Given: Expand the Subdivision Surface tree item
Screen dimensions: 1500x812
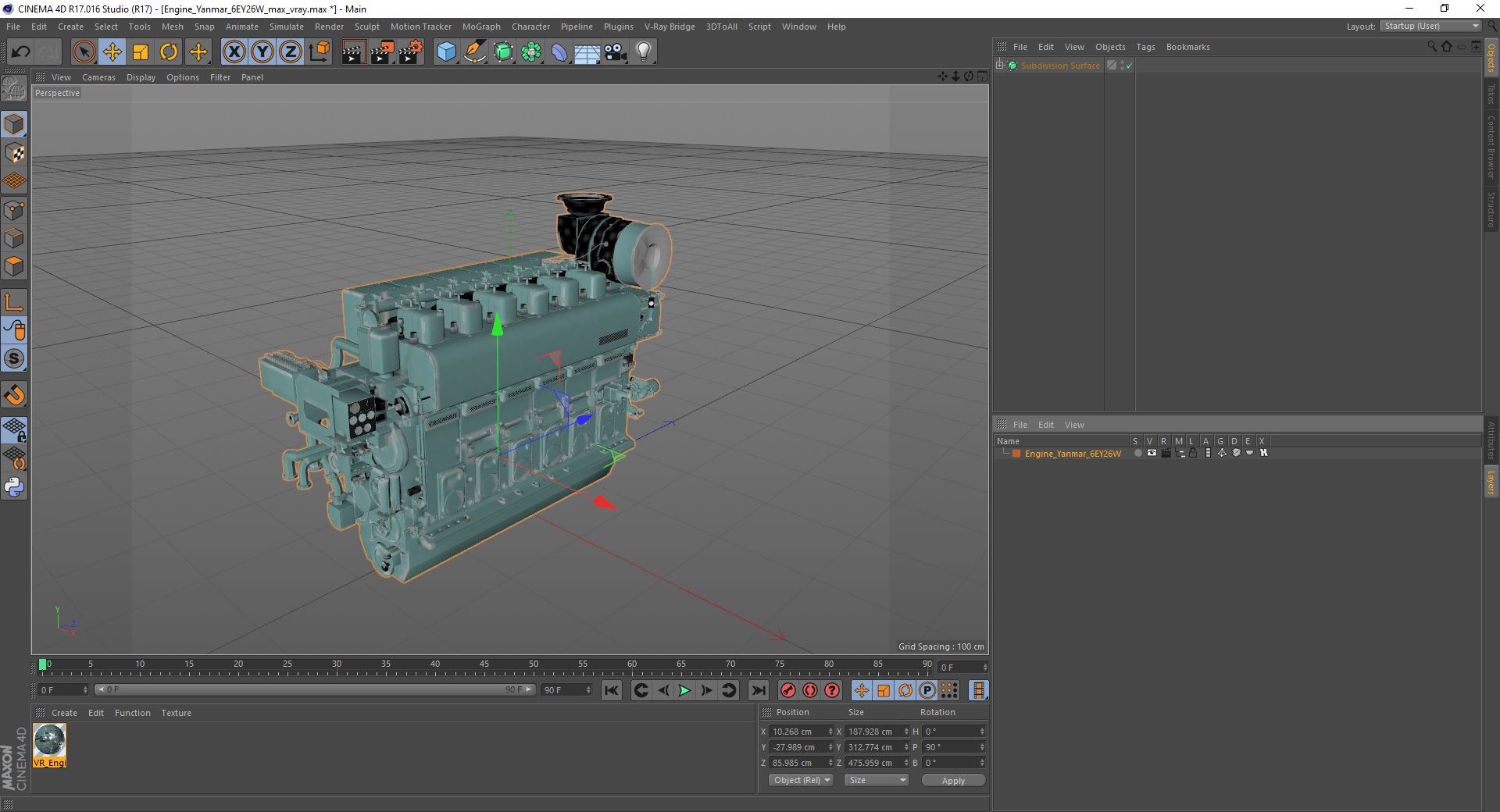Looking at the screenshot, I should click(x=1000, y=66).
